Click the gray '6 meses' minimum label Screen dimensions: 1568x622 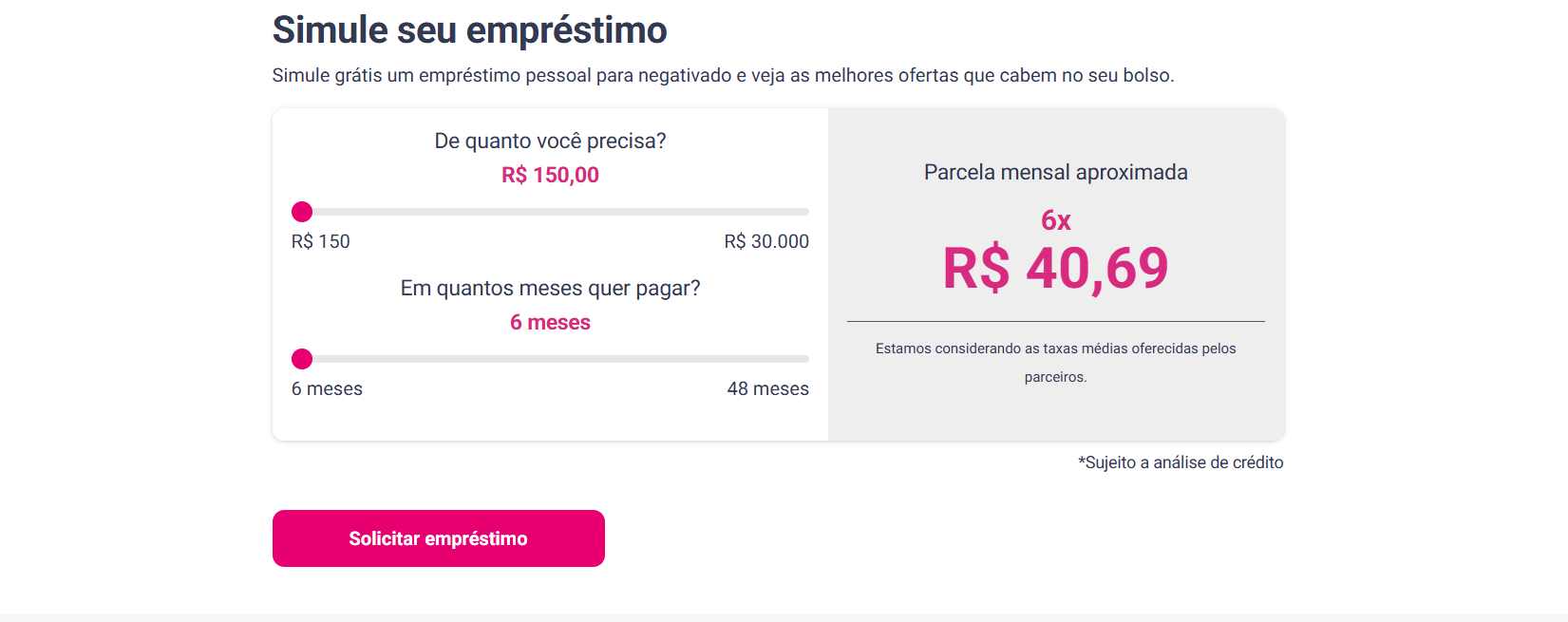click(x=327, y=389)
